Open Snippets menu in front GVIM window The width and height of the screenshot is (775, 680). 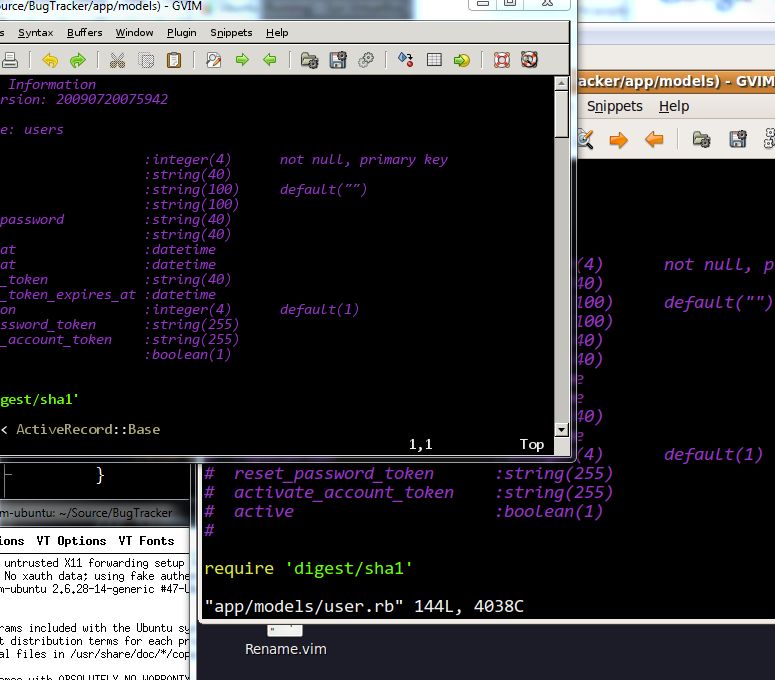231,33
